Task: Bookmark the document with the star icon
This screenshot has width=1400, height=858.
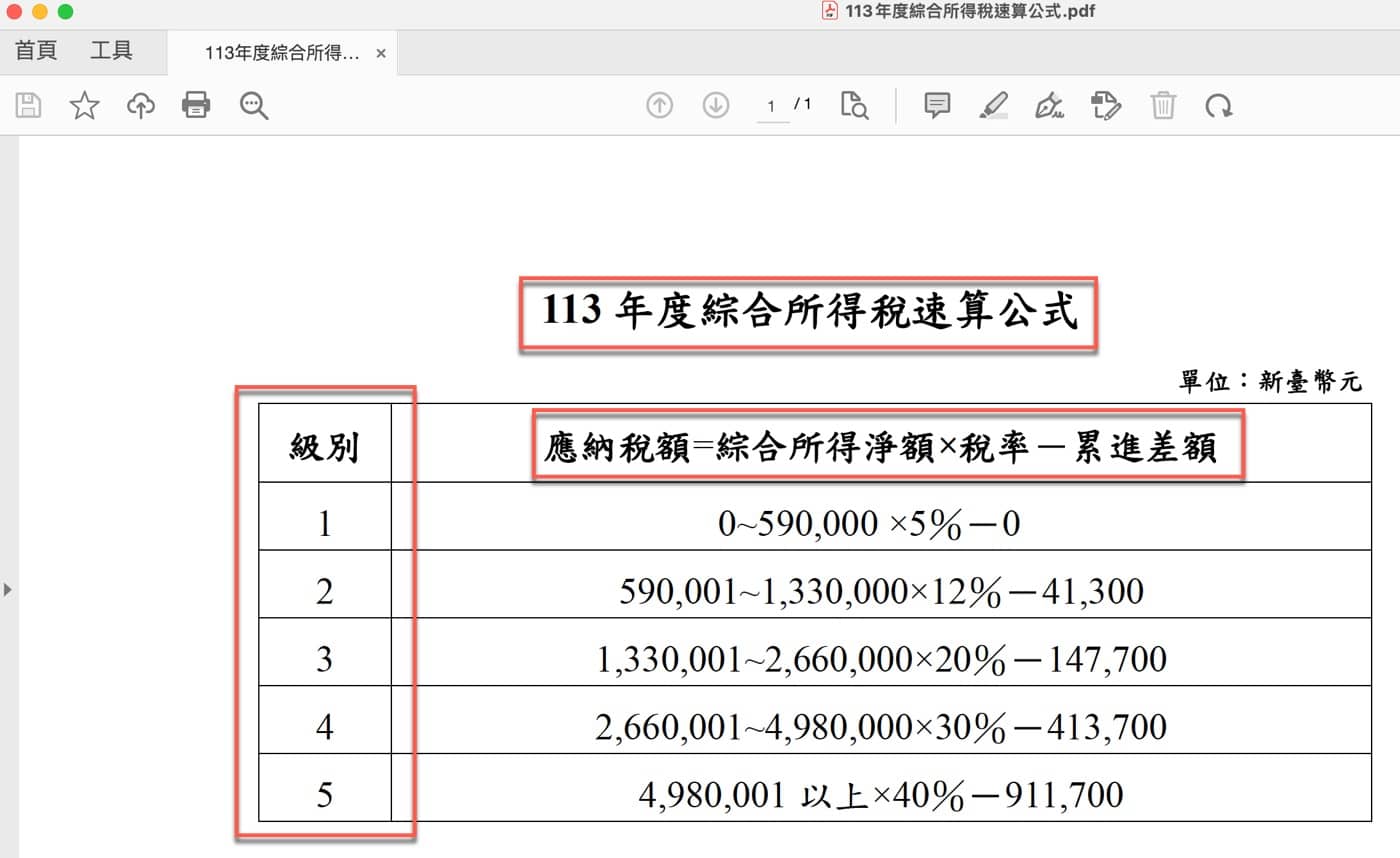Action: [x=85, y=105]
